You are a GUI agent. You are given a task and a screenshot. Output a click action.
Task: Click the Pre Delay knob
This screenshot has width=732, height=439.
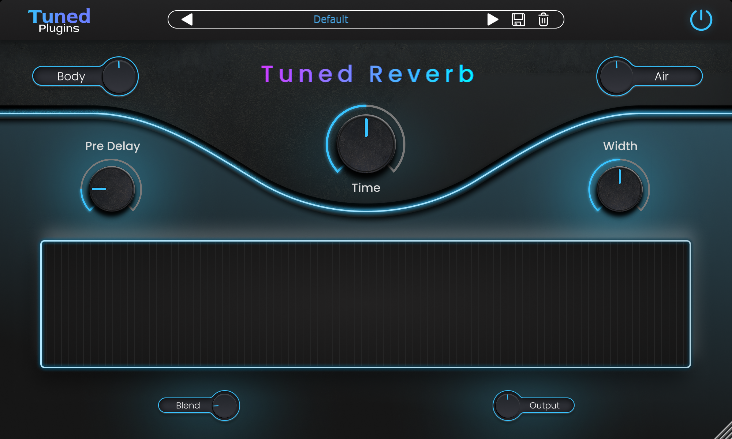coord(110,188)
